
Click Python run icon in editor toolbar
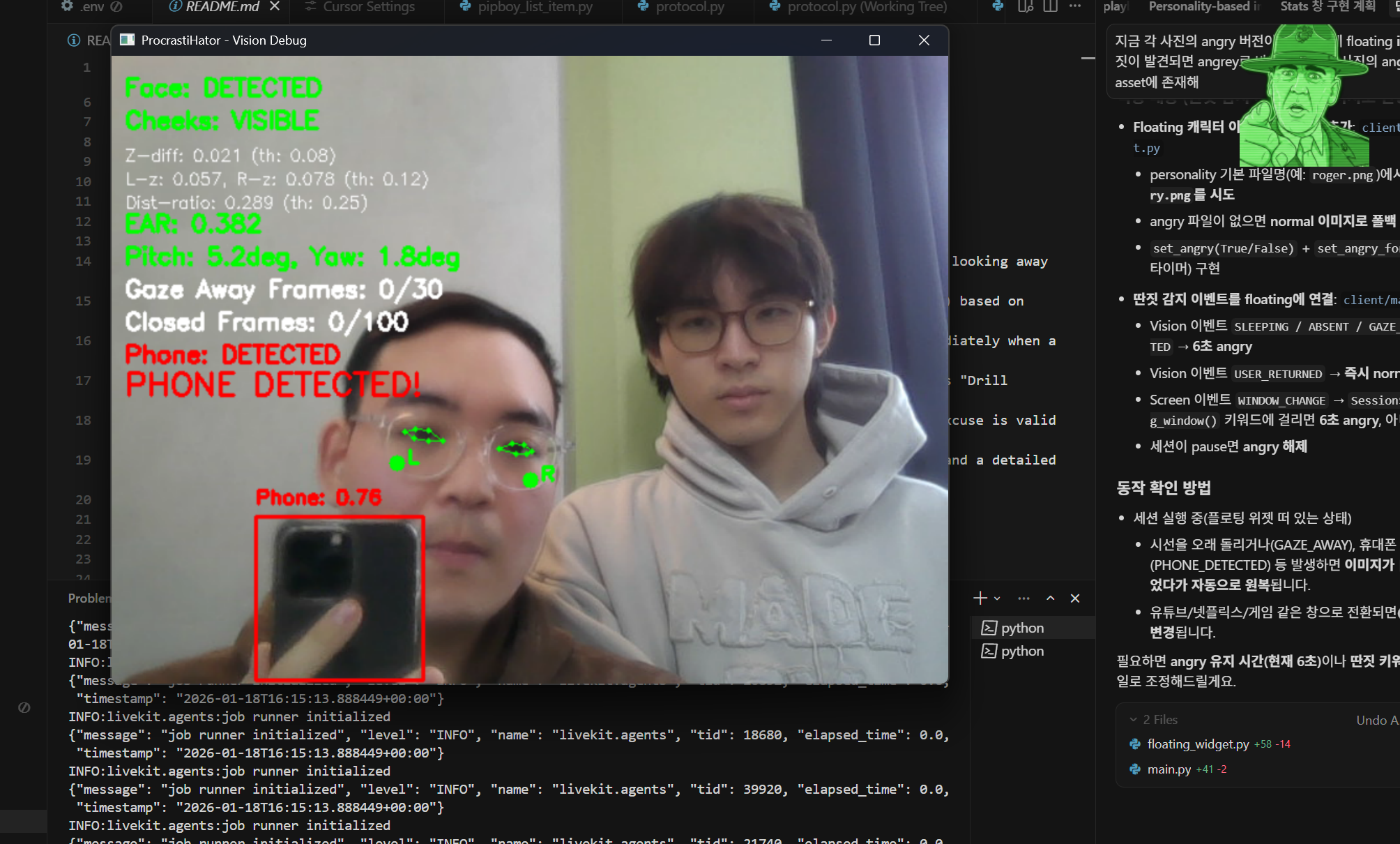point(998,6)
